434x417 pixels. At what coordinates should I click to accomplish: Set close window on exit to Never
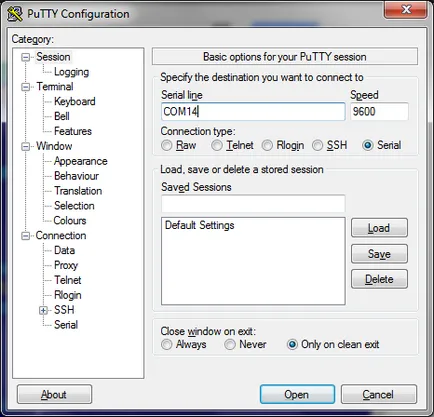pyautogui.click(x=230, y=344)
